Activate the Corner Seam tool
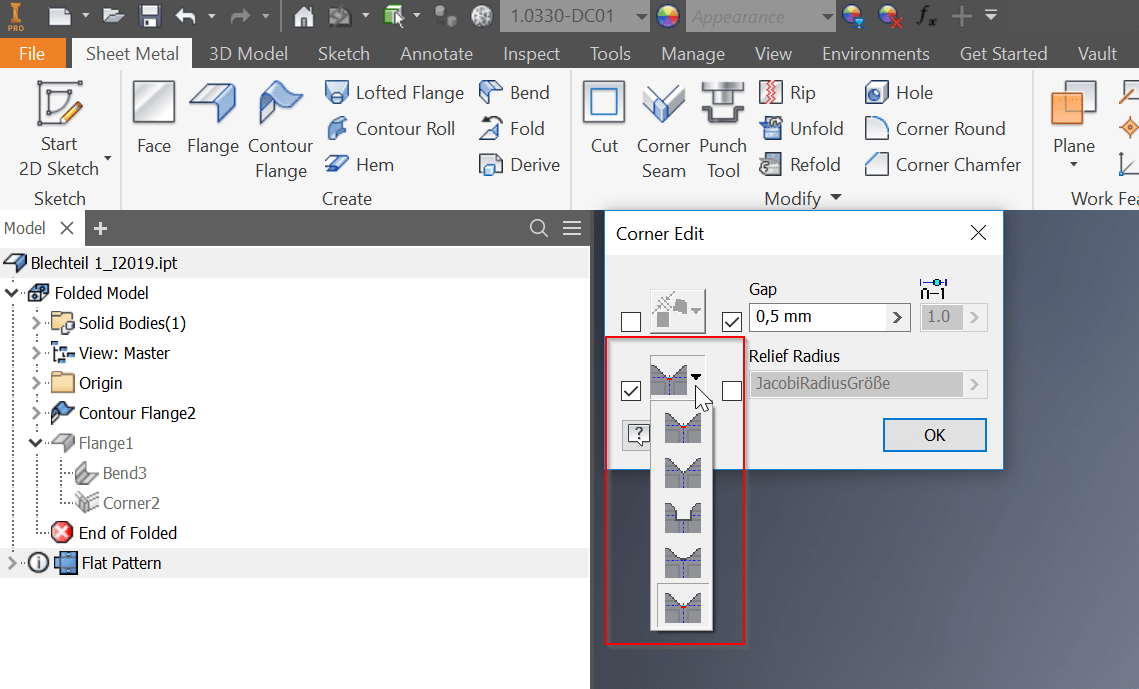Image resolution: width=1139 pixels, height=689 pixels. click(x=663, y=127)
